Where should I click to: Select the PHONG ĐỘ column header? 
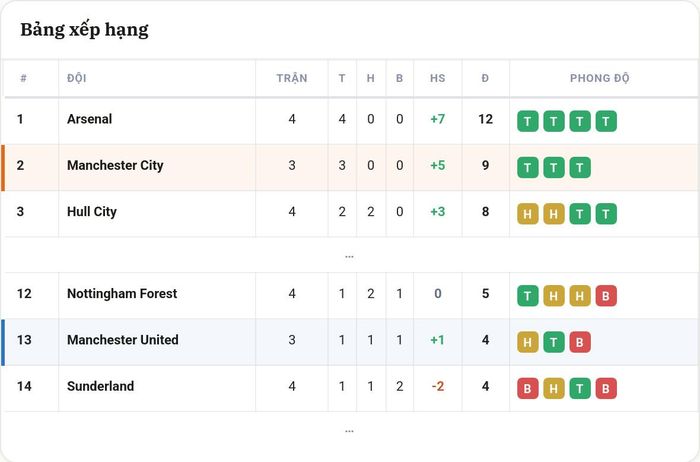[600, 78]
